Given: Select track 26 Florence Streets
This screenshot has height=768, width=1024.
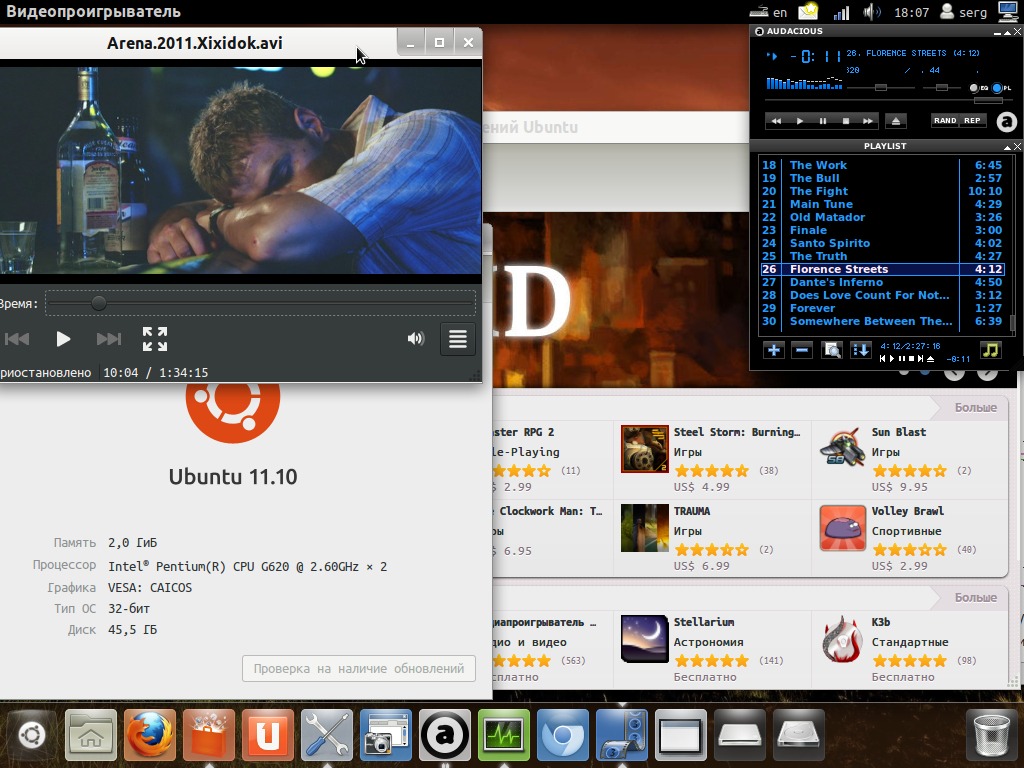Looking at the screenshot, I should click(x=882, y=269).
